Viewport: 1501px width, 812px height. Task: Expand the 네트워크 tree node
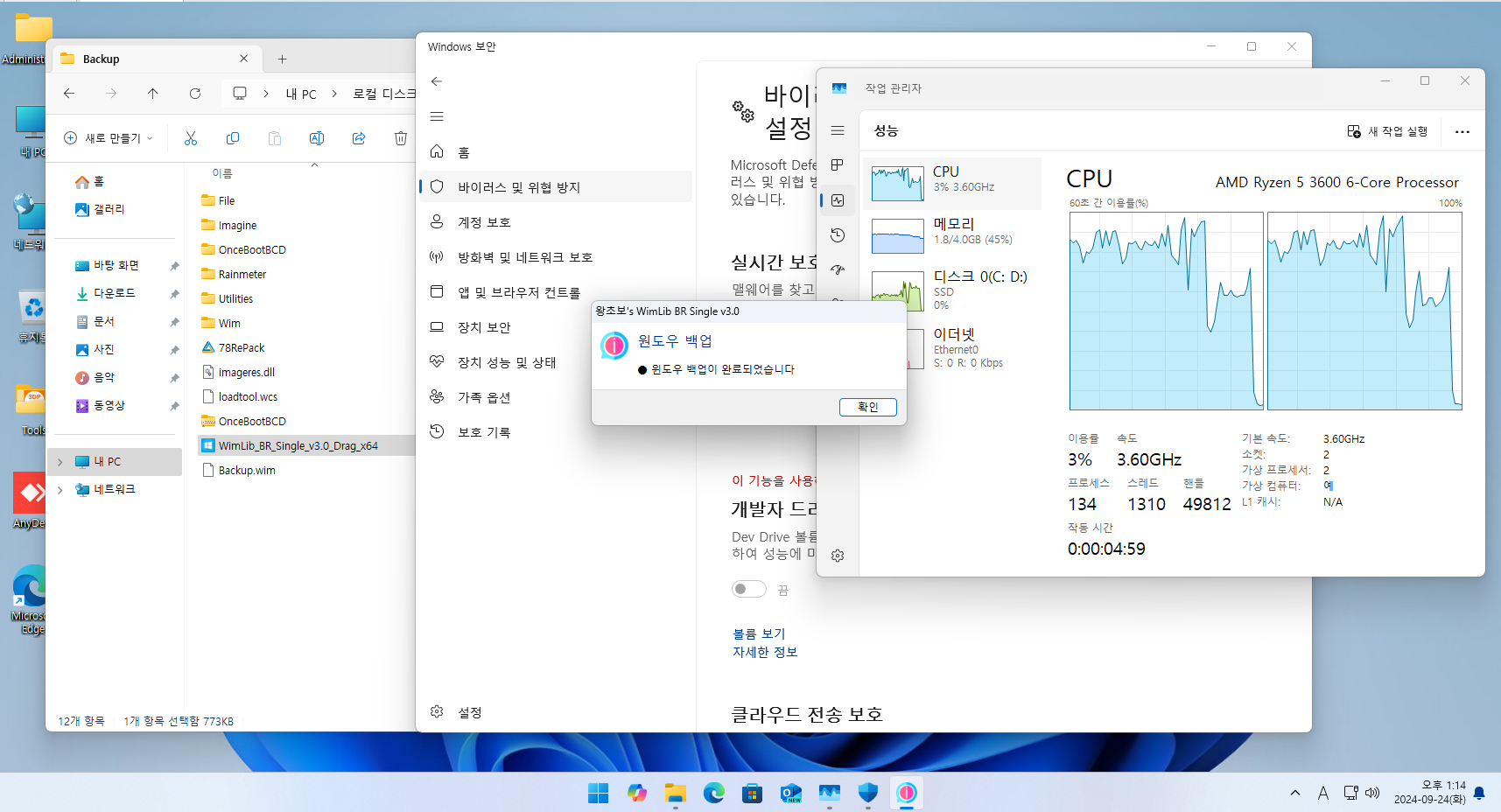tap(60, 489)
